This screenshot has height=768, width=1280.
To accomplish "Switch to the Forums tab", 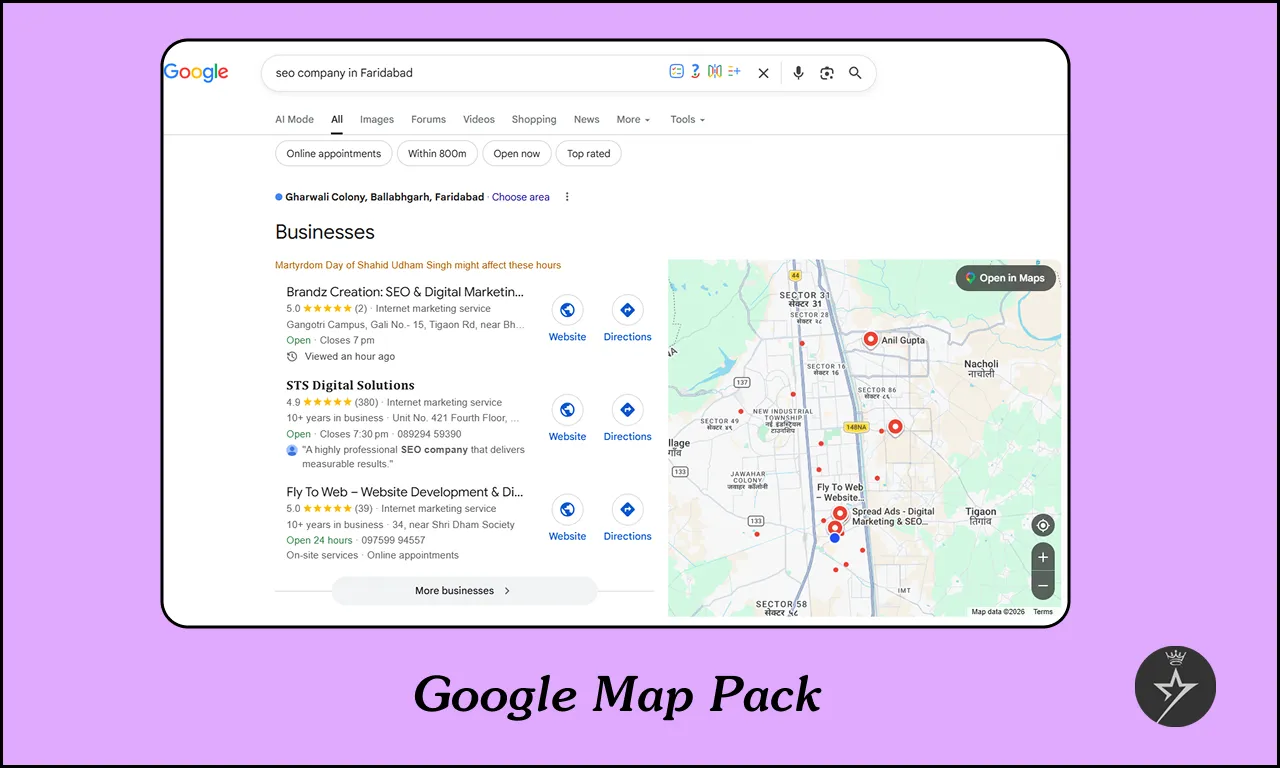I will 428,119.
